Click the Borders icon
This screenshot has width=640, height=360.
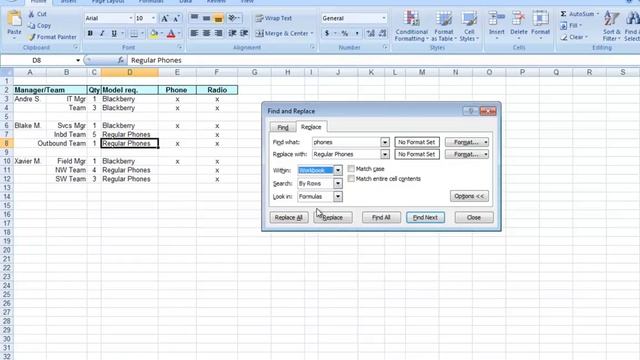tap(134, 33)
